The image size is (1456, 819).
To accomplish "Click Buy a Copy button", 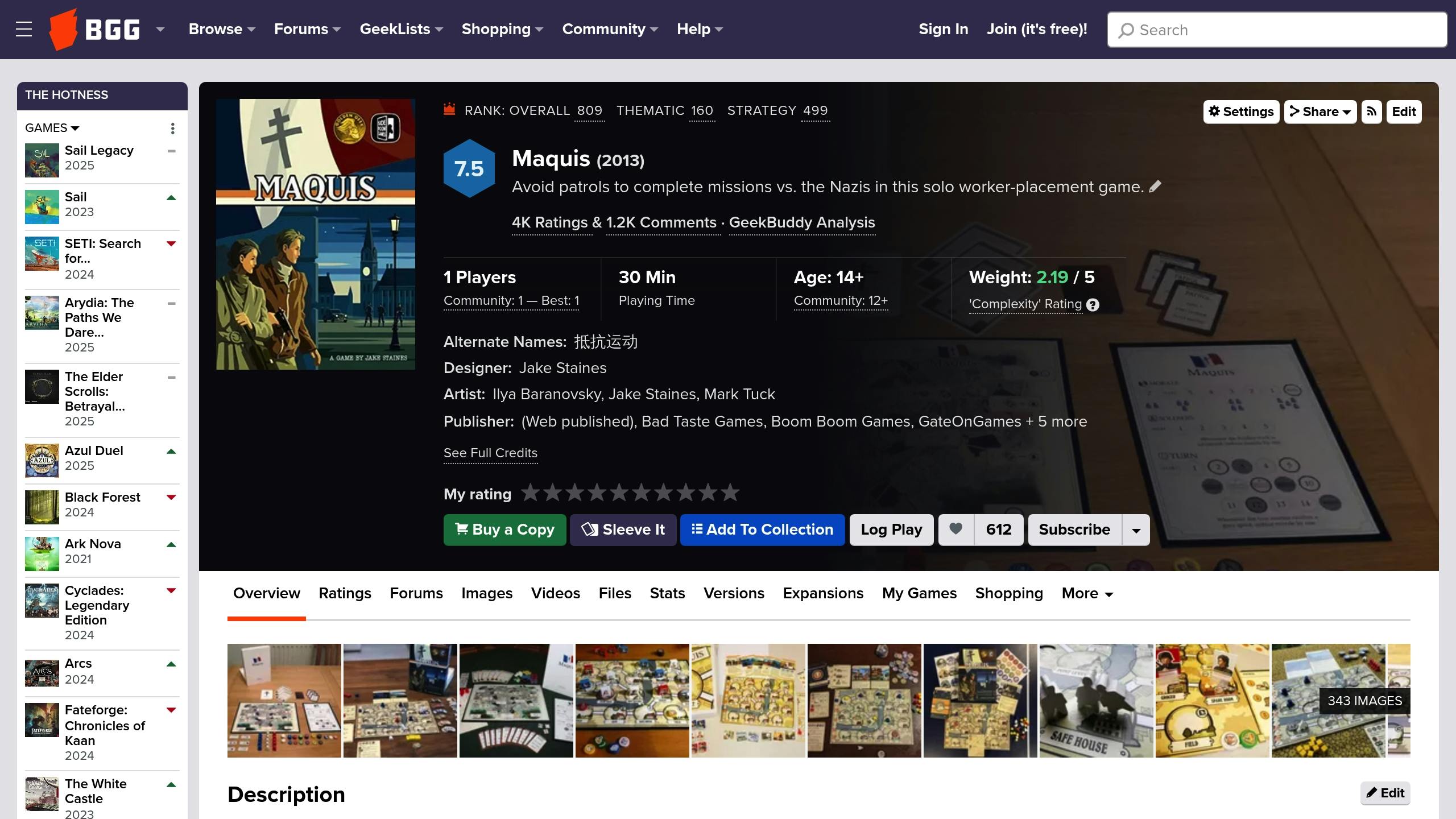I will 504,530.
